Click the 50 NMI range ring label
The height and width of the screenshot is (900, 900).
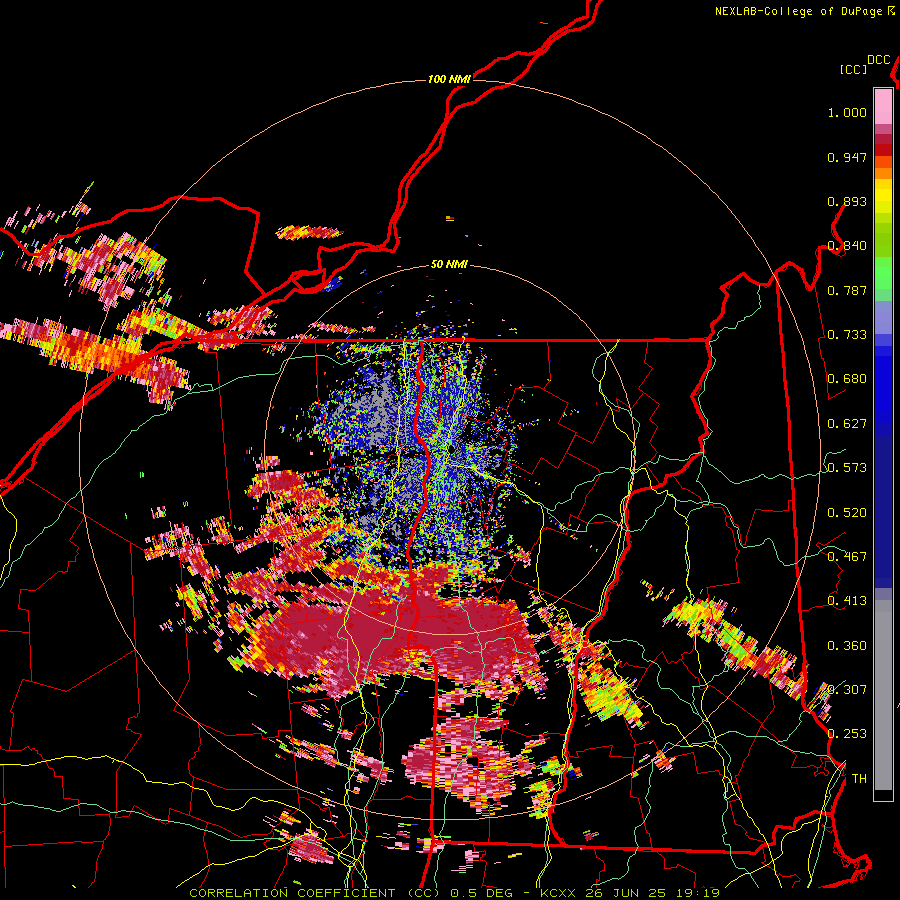449,264
